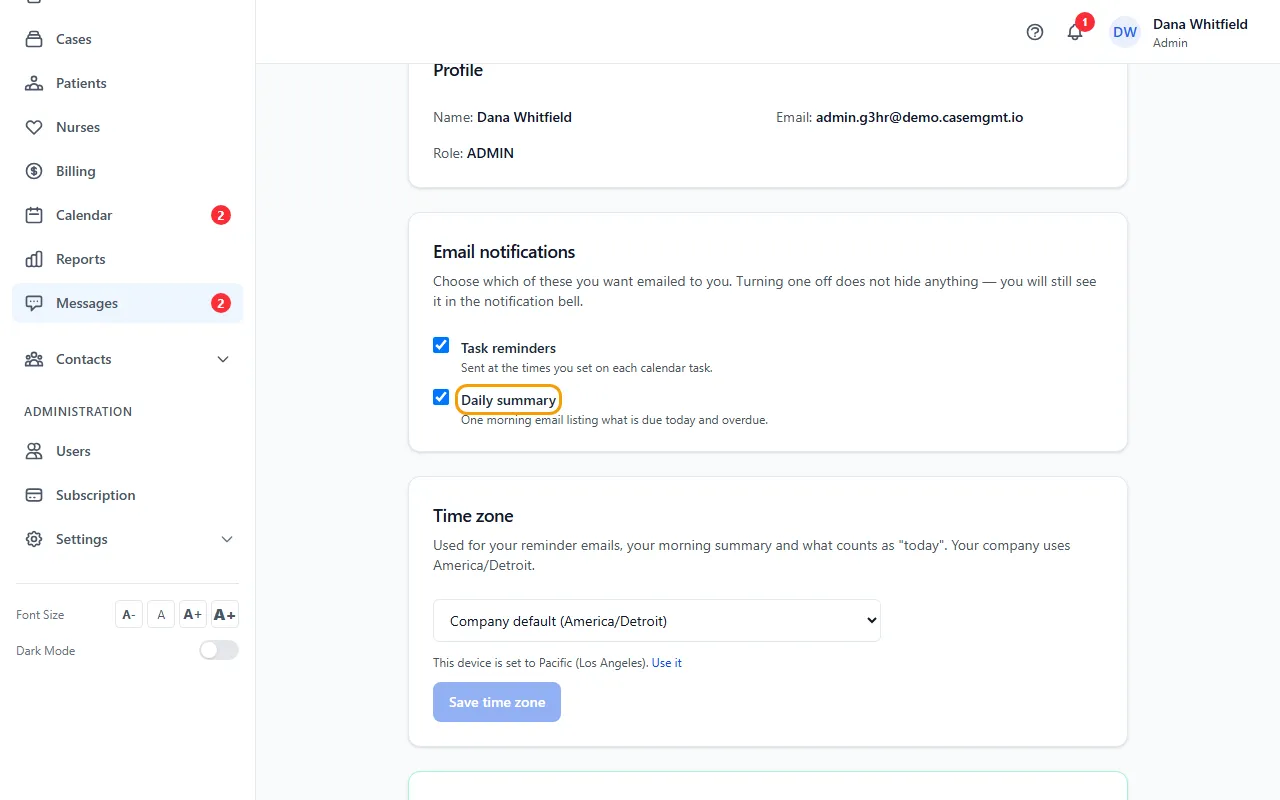The height and width of the screenshot is (800, 1280).
Task: Open the Cases menu item
Action: pos(127,39)
